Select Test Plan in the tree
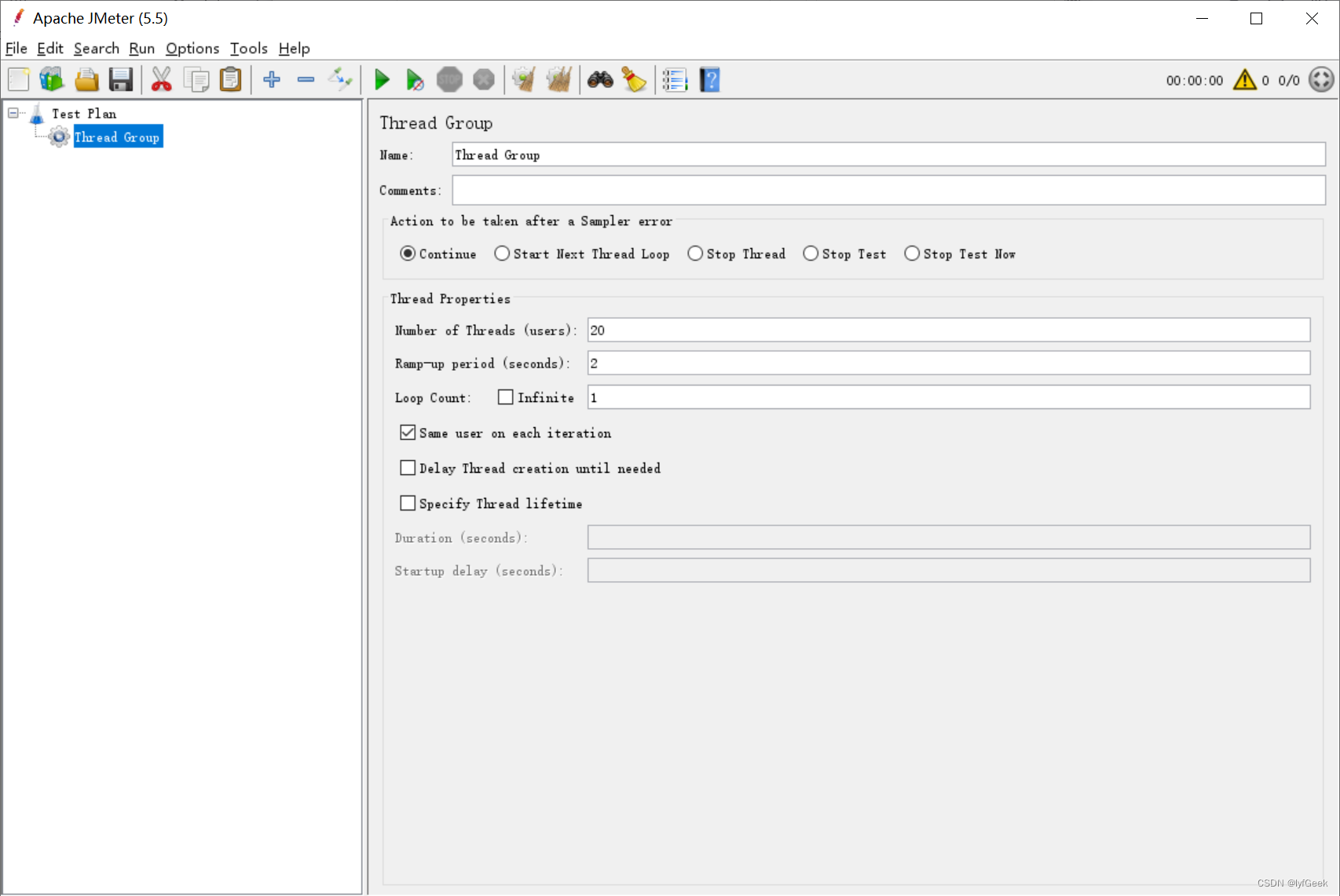 click(84, 114)
